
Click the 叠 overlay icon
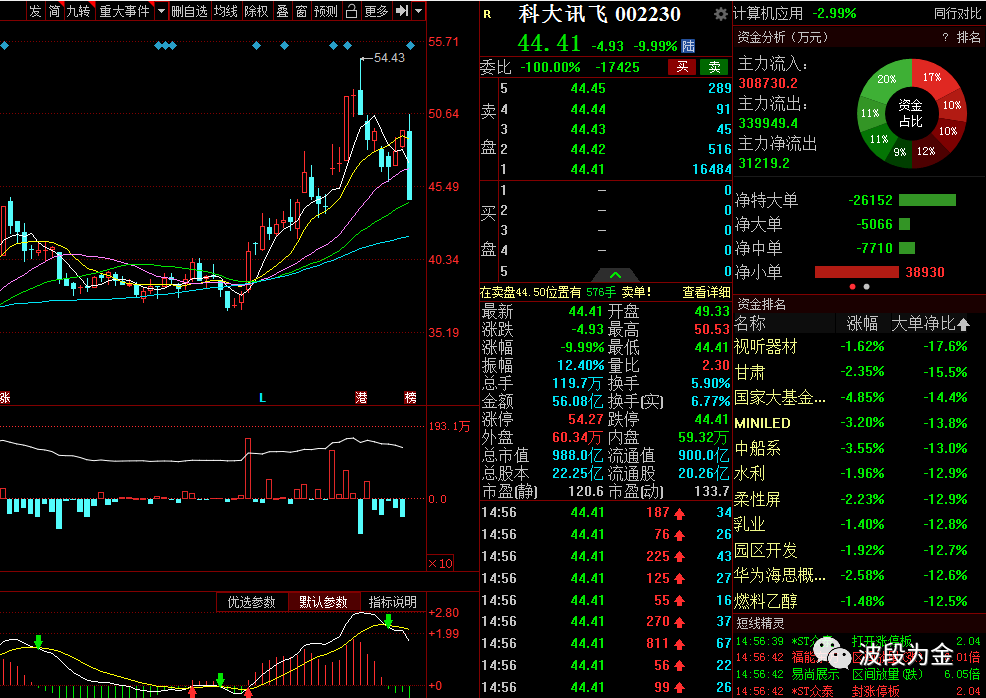pos(282,11)
